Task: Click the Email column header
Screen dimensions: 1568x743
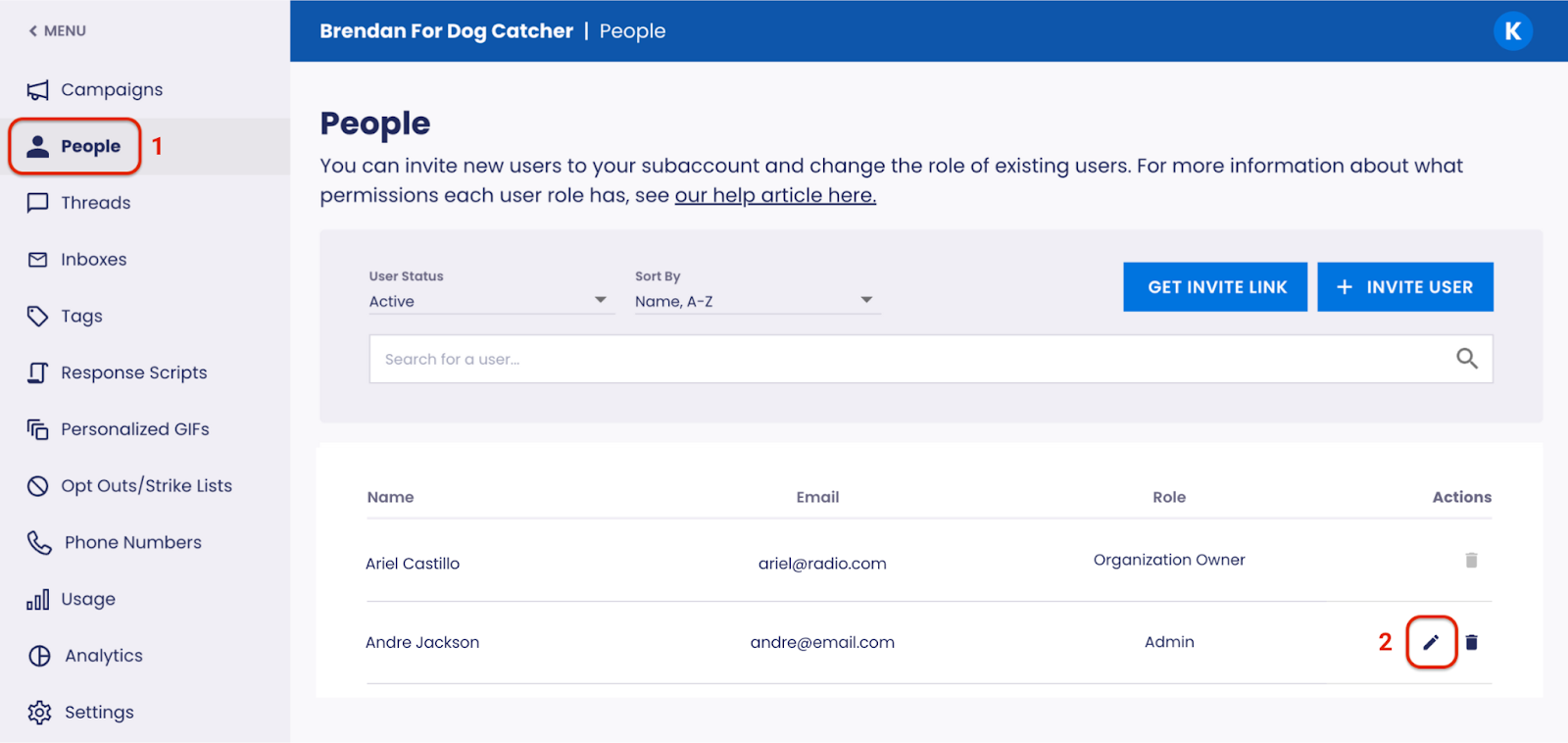Action: pyautogui.click(x=817, y=497)
